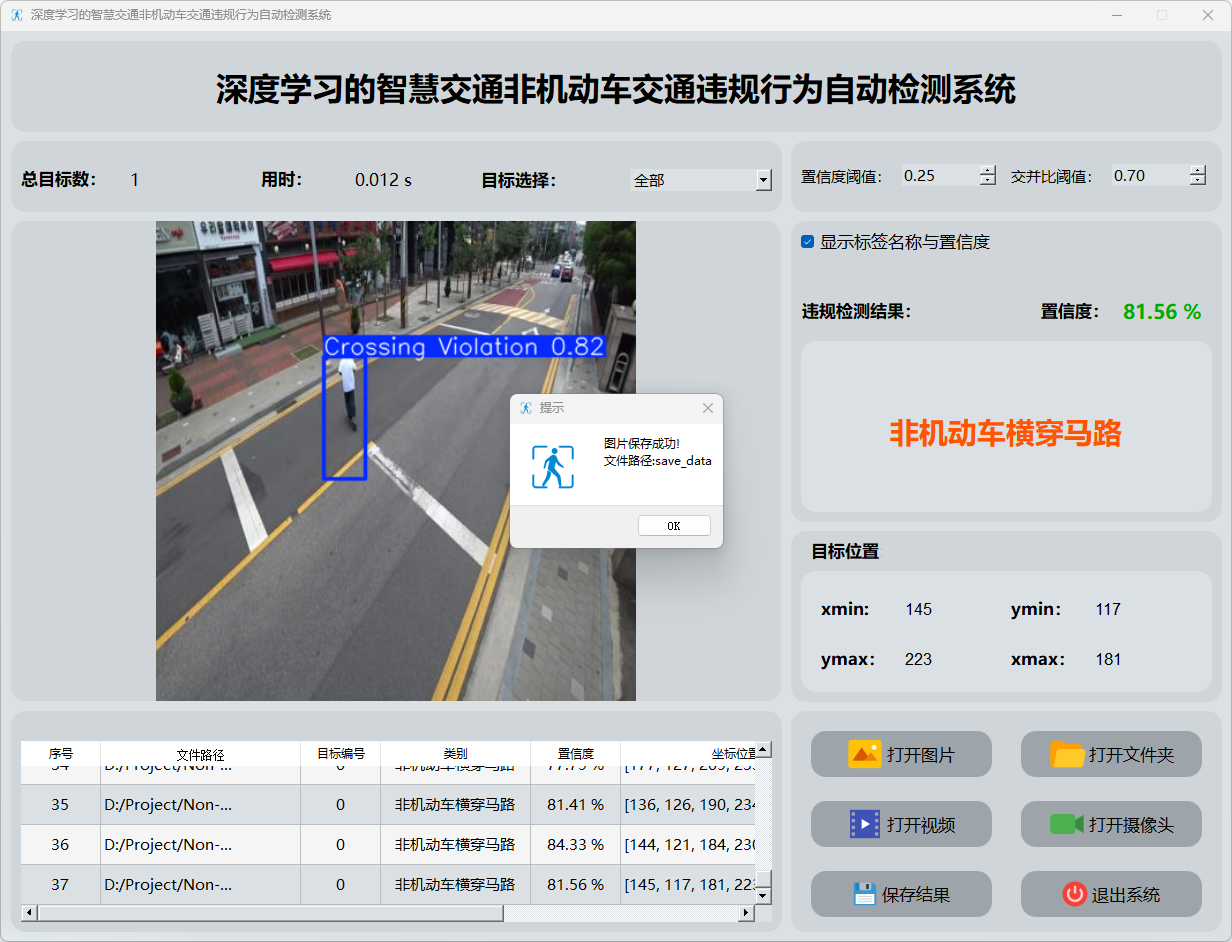Confirm the dialog with OK button
Viewport: 1232px width, 942px height.
point(674,526)
